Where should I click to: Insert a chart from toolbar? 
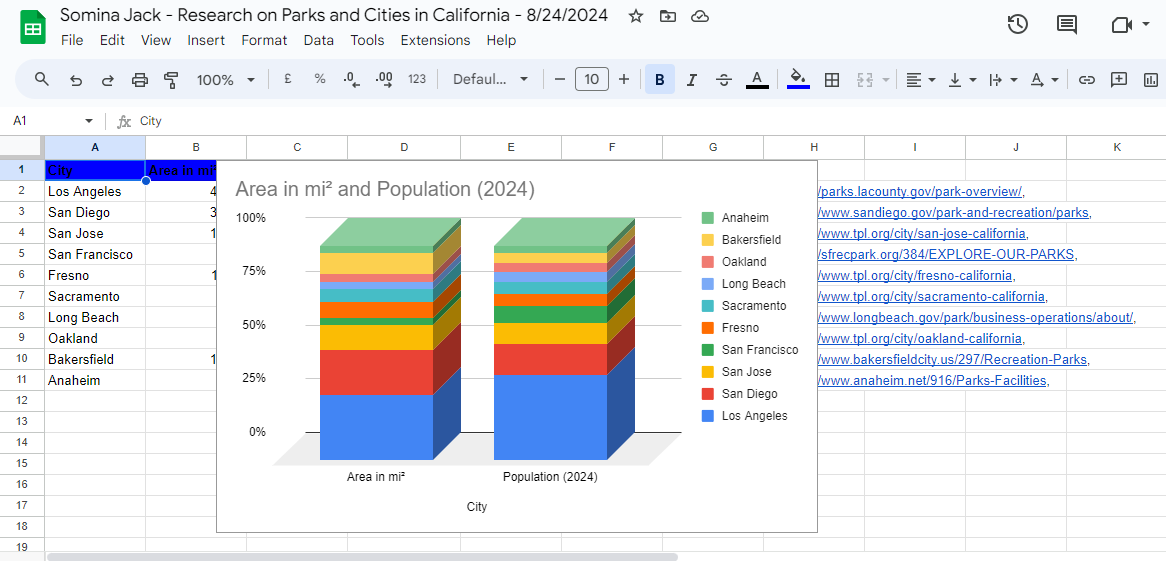tap(1150, 80)
